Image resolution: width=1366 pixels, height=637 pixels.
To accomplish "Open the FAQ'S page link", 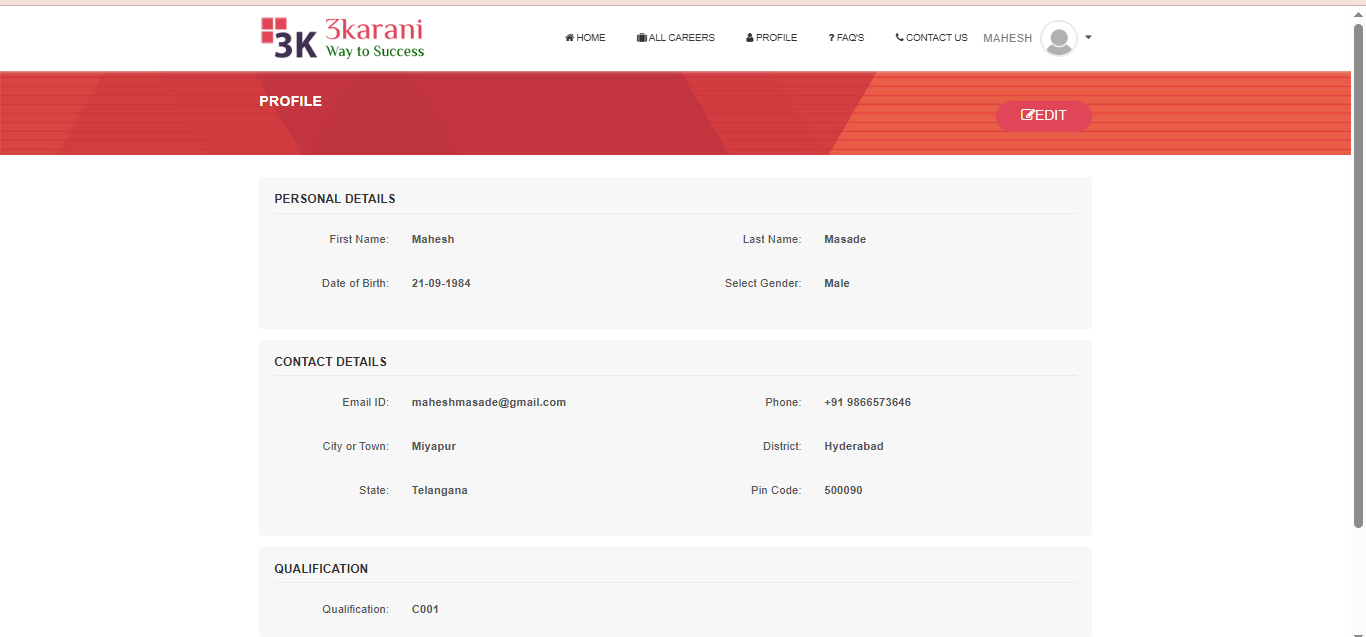I will click(850, 38).
